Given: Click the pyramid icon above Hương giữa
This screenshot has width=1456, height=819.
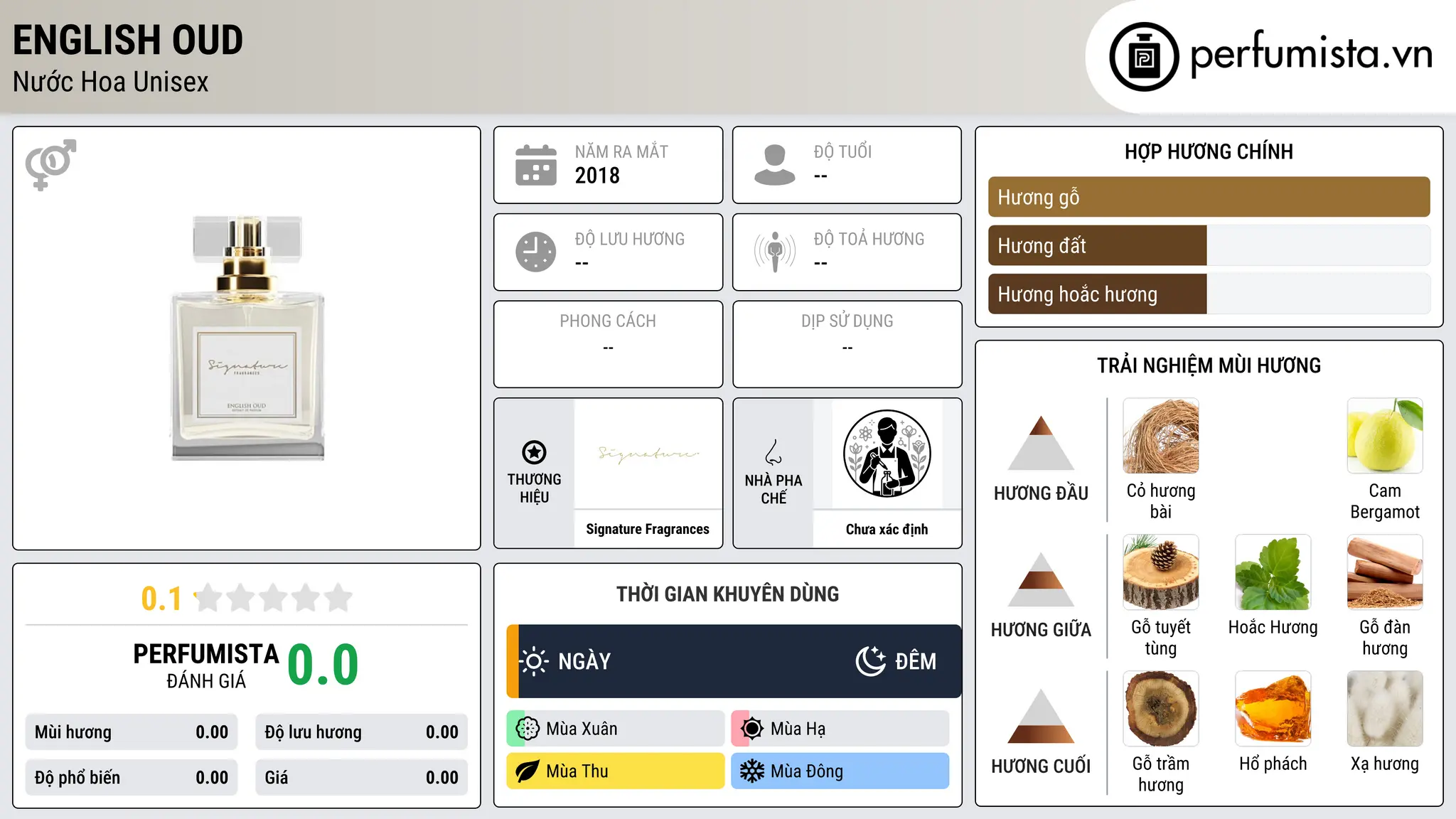Looking at the screenshot, I should coord(1041,579).
